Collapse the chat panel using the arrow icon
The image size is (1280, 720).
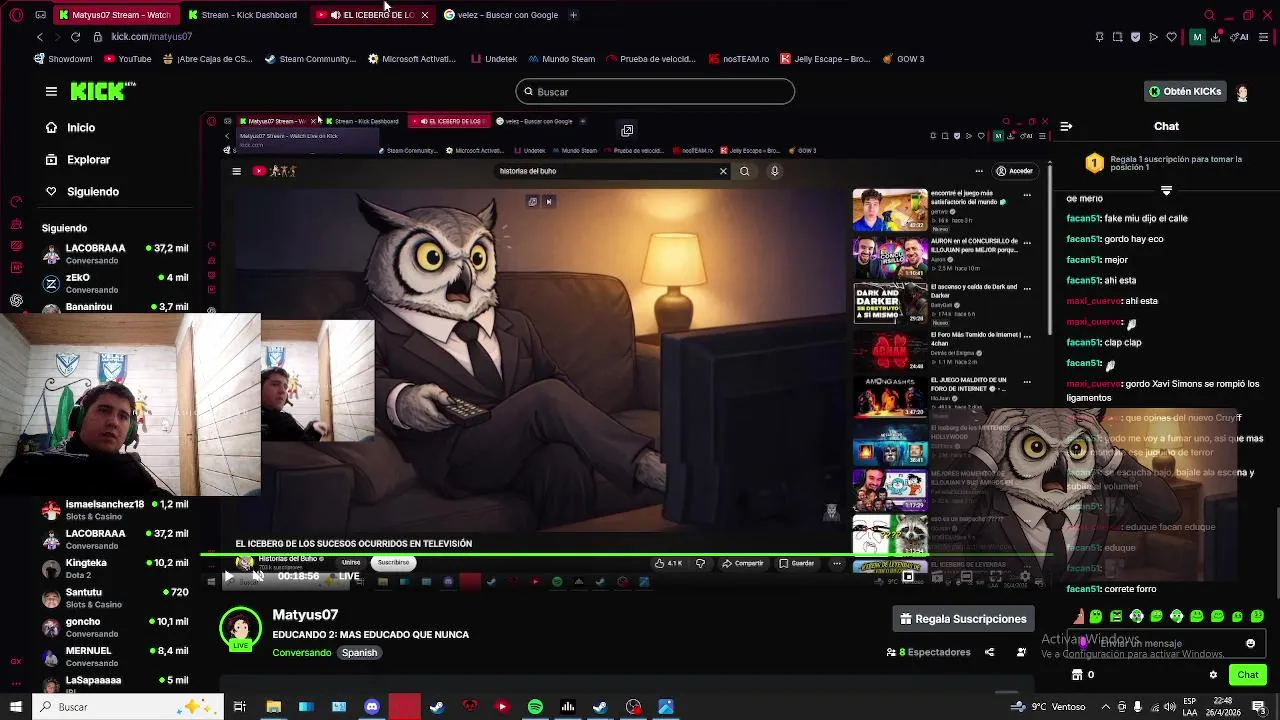(1066, 126)
